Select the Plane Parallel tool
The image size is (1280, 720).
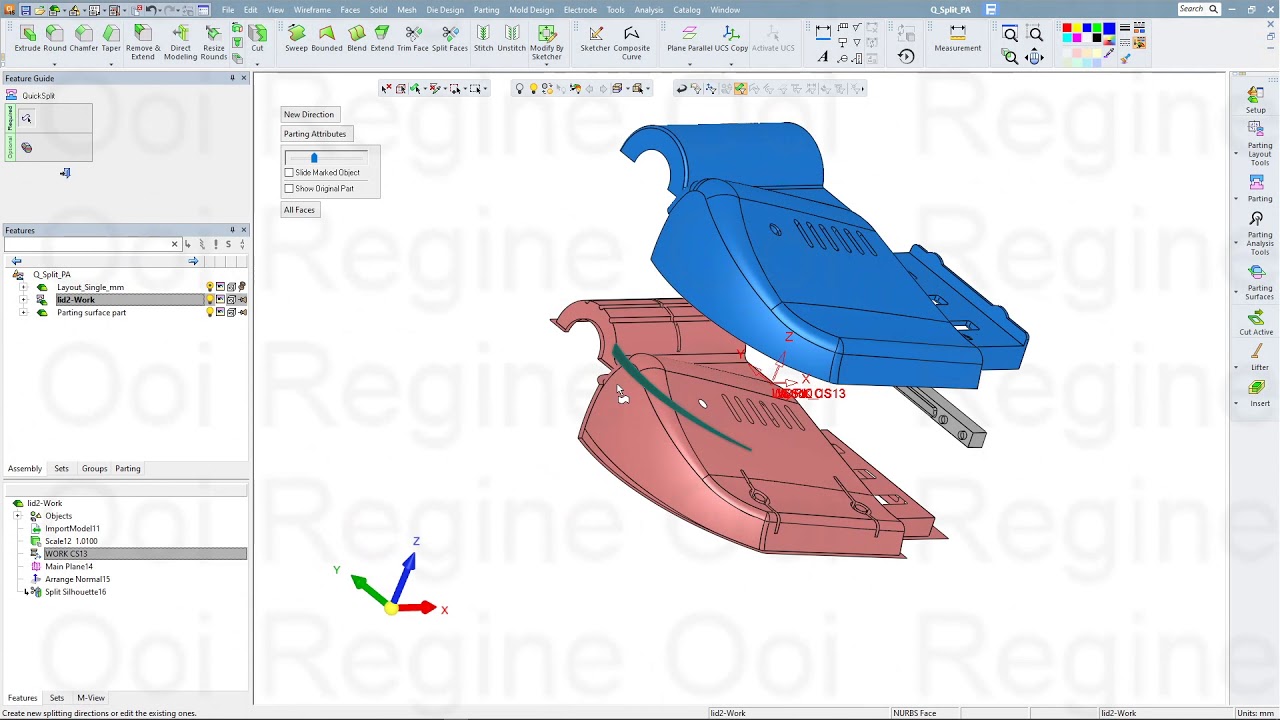tap(689, 39)
